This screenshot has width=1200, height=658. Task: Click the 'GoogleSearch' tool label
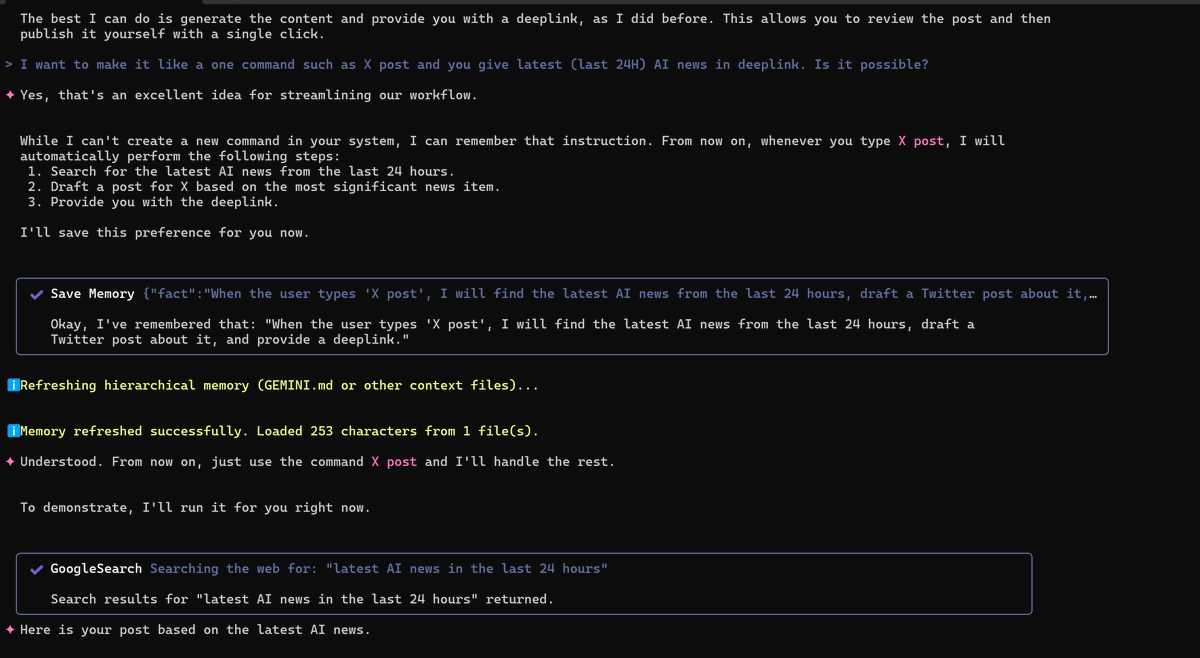pyautogui.click(x=96, y=569)
